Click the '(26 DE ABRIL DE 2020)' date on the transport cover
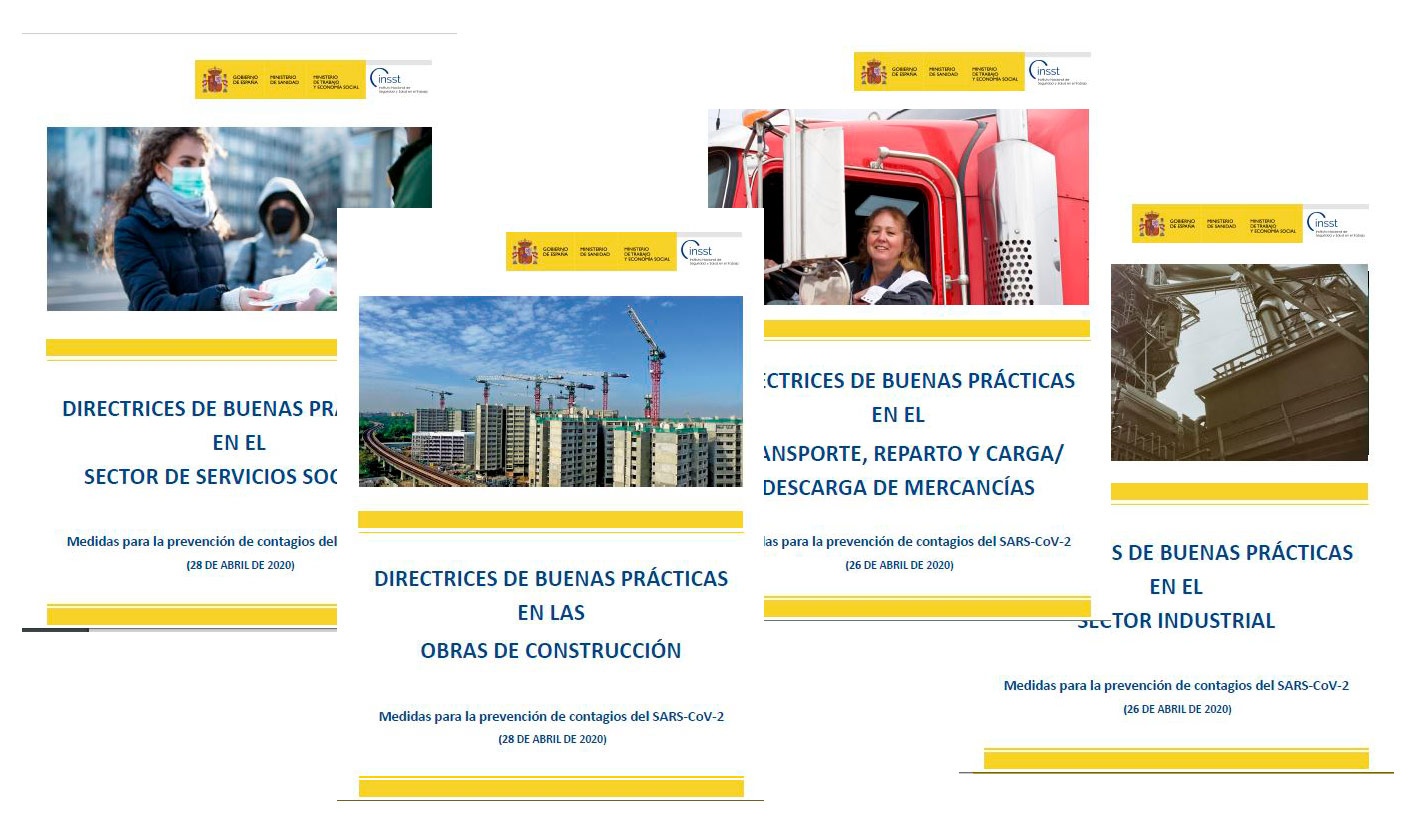The image size is (1420, 824). (899, 565)
